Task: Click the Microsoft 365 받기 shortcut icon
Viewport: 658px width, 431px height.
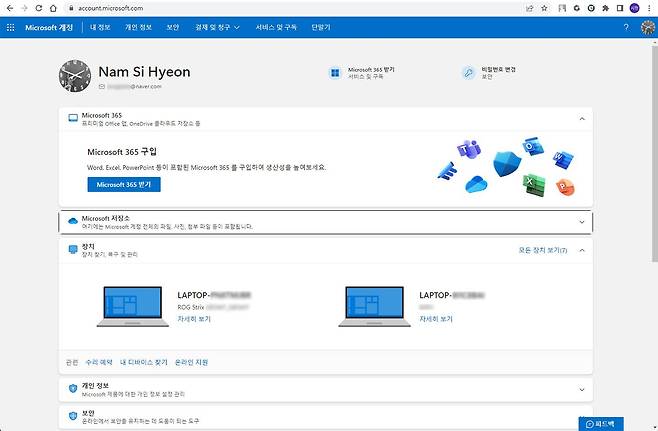Action: click(335, 73)
